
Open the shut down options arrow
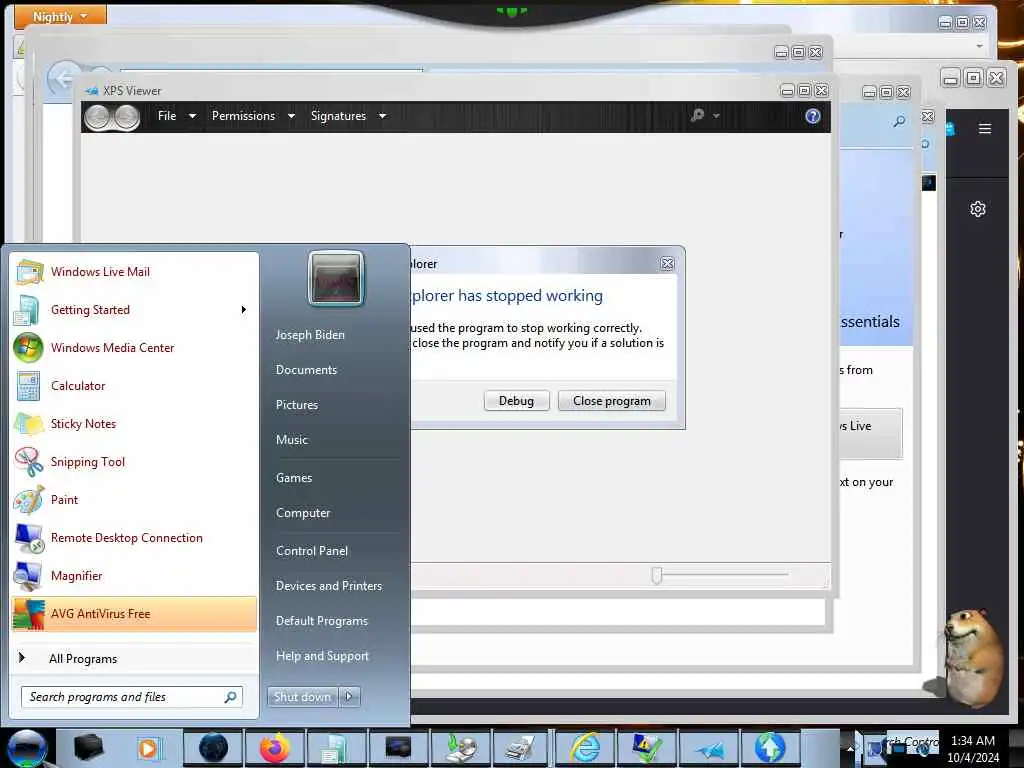click(349, 697)
